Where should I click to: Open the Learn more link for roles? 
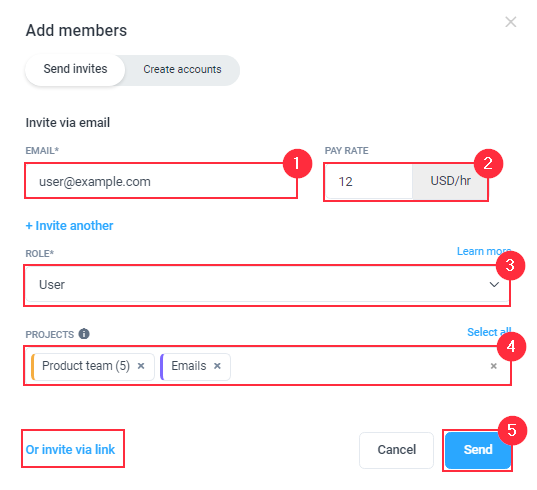click(x=484, y=251)
